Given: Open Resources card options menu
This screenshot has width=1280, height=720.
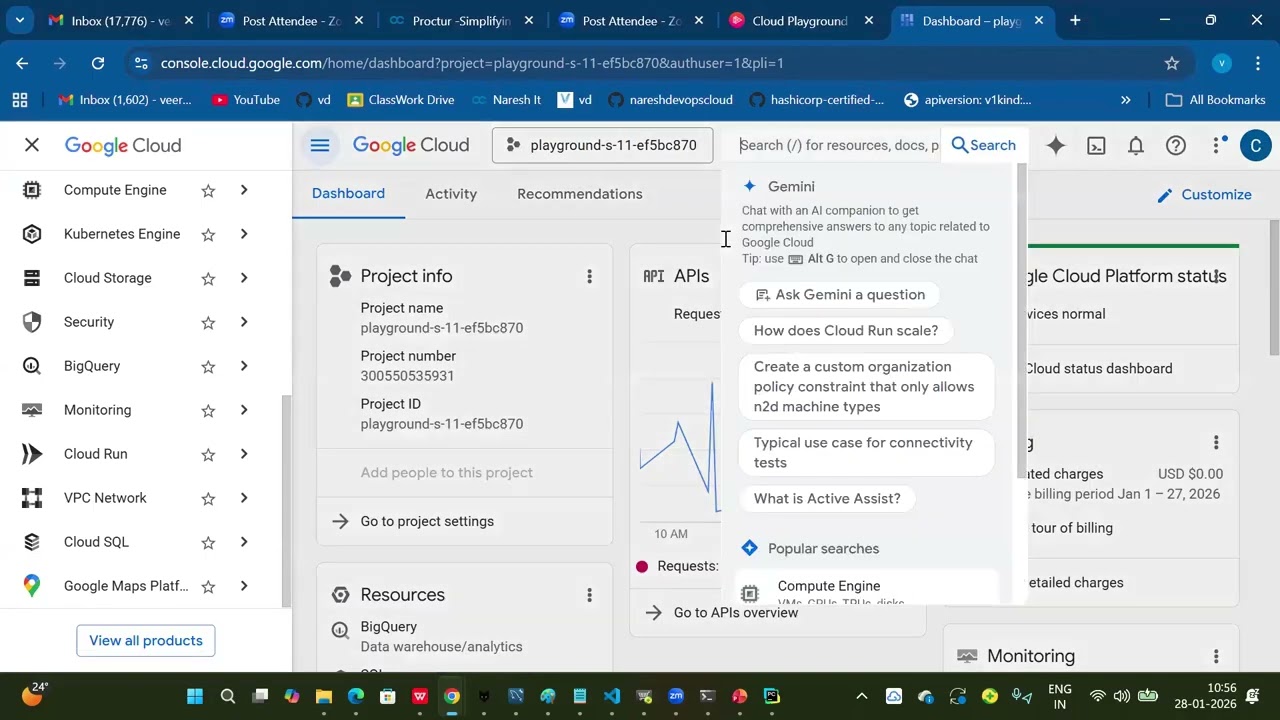Looking at the screenshot, I should coord(589,596).
